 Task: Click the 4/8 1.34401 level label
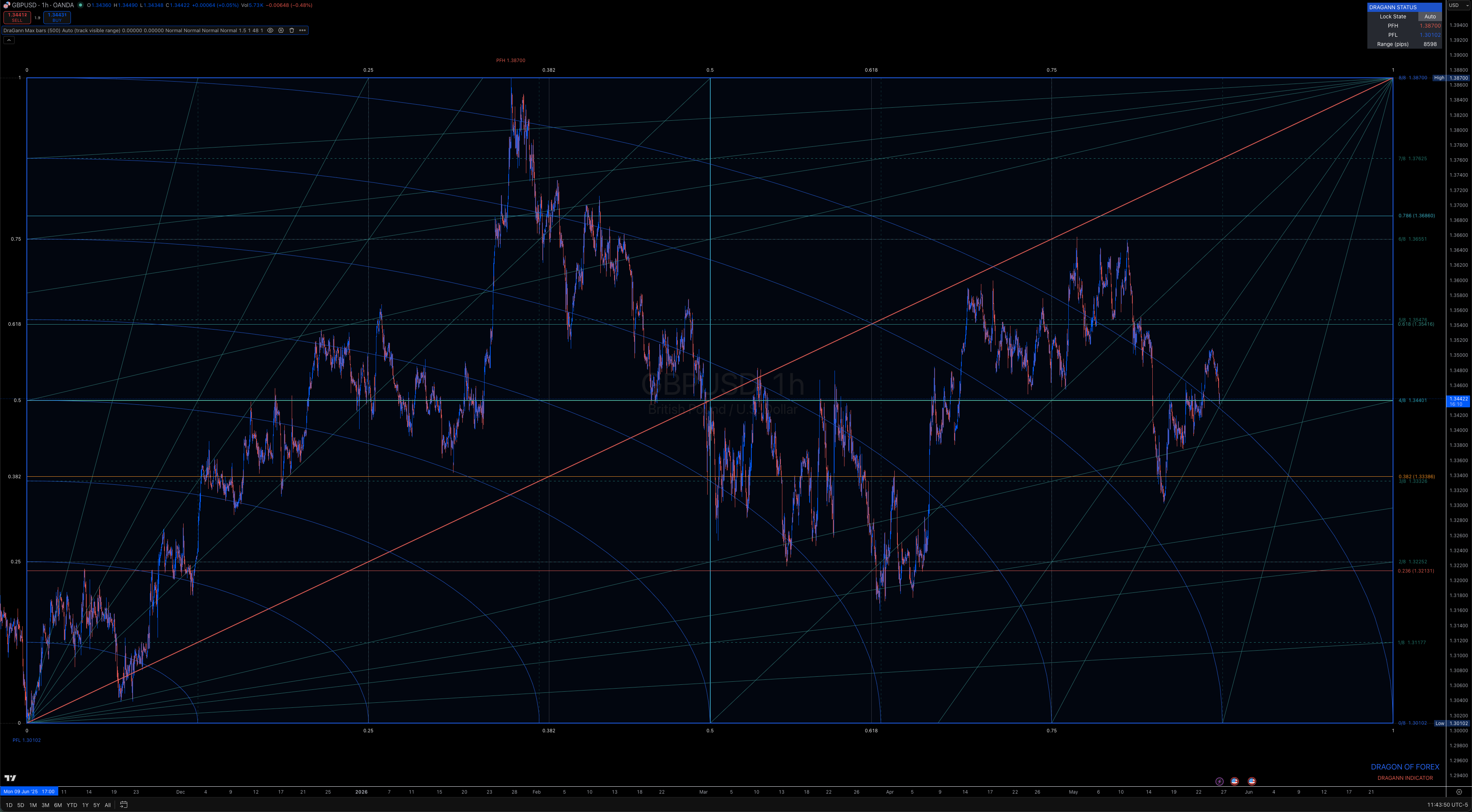1413,400
